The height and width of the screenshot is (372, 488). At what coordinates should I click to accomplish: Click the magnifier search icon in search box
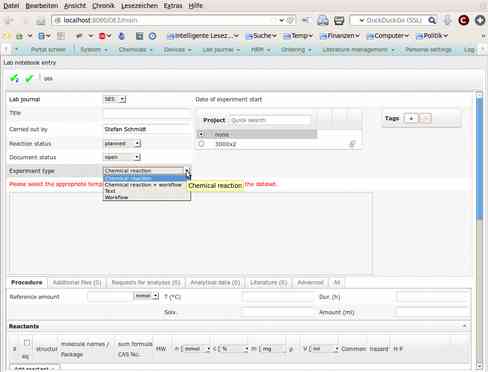[x=432, y=20]
